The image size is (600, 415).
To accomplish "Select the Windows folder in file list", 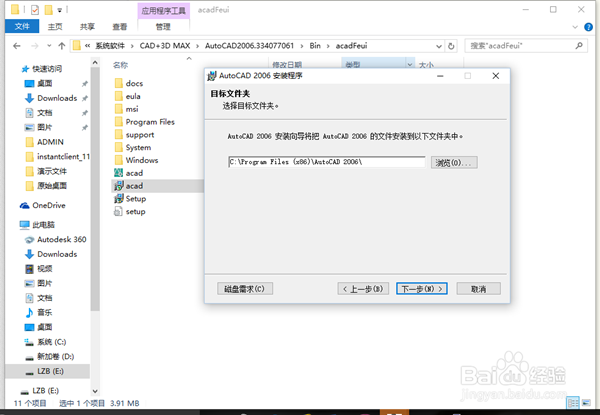I will point(136,160).
